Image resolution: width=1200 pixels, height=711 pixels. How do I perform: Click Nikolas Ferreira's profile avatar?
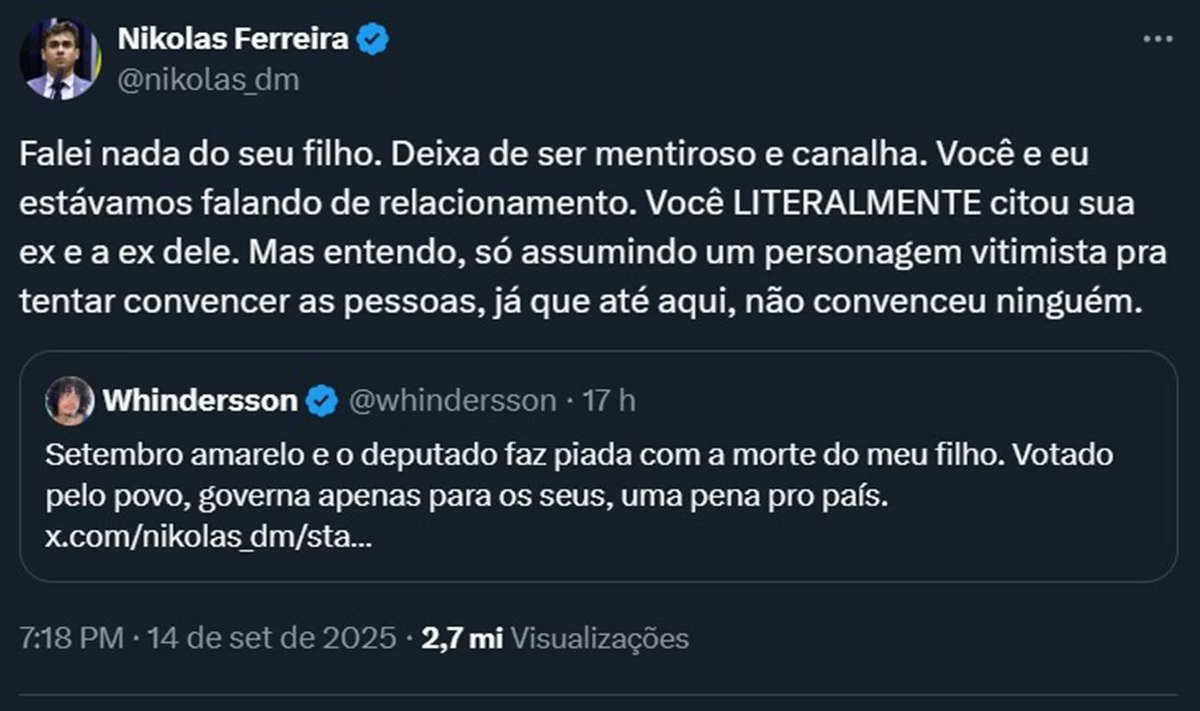(x=60, y=59)
